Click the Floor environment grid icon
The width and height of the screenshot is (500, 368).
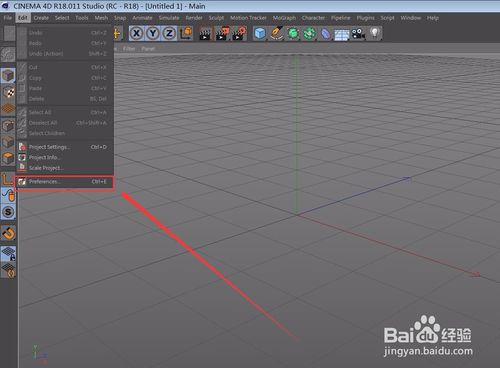click(342, 34)
